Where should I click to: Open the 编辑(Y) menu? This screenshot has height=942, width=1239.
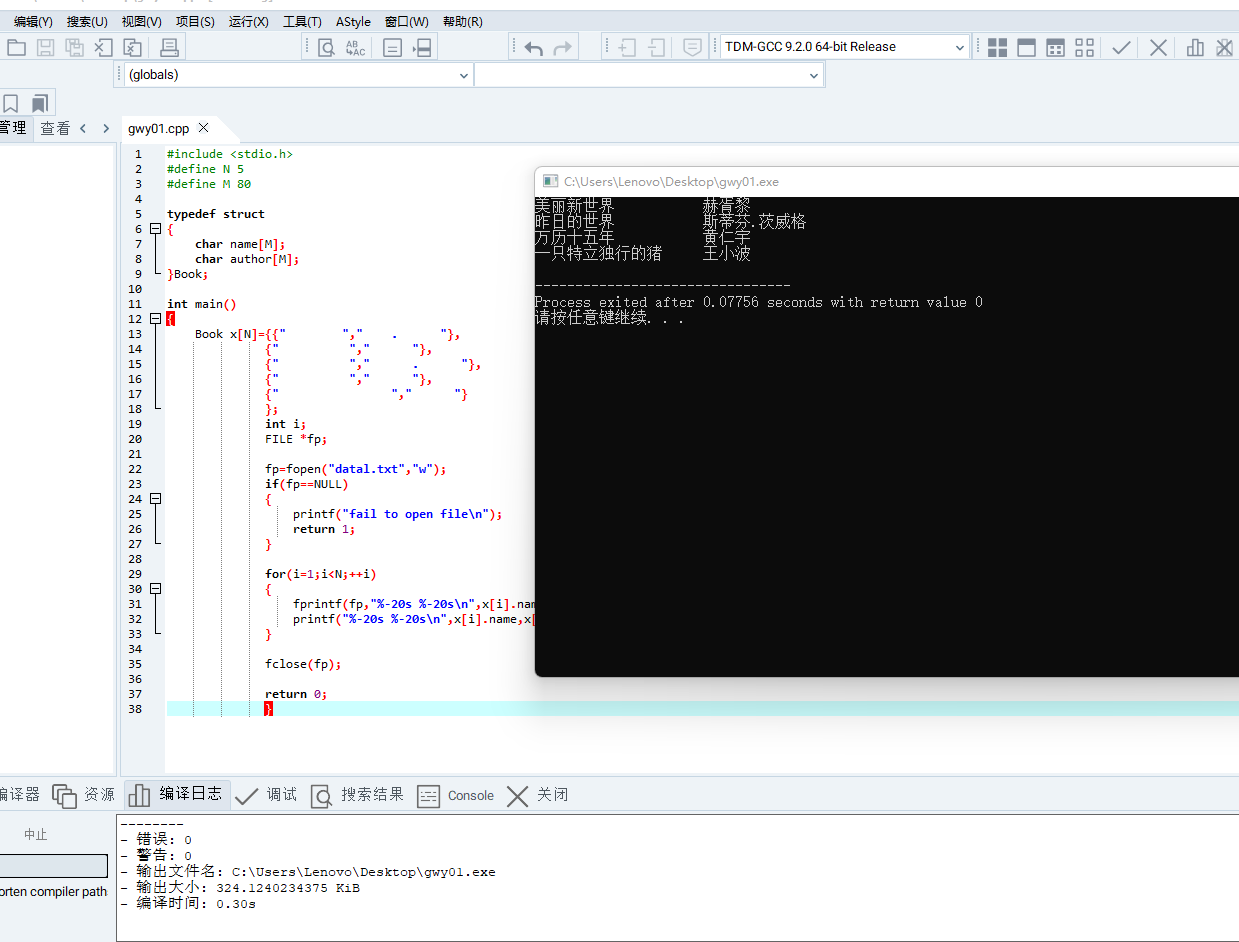33,21
